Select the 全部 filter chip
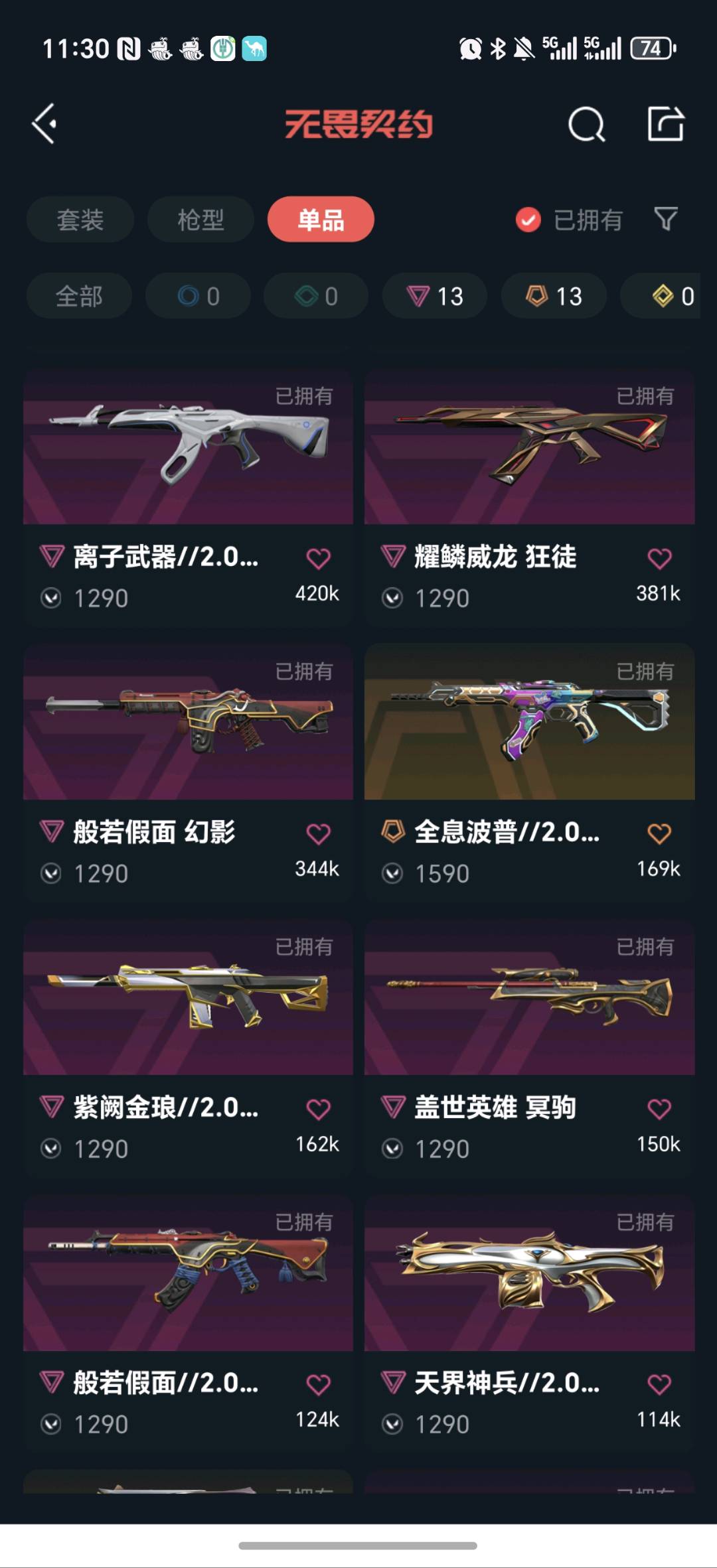The width and height of the screenshot is (717, 1568). [x=79, y=296]
